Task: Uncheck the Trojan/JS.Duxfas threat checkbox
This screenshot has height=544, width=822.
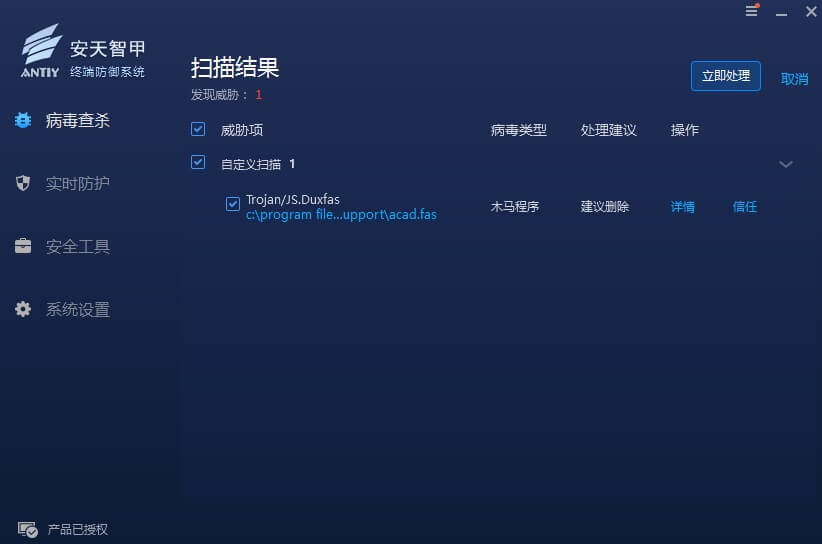Action: 233,205
